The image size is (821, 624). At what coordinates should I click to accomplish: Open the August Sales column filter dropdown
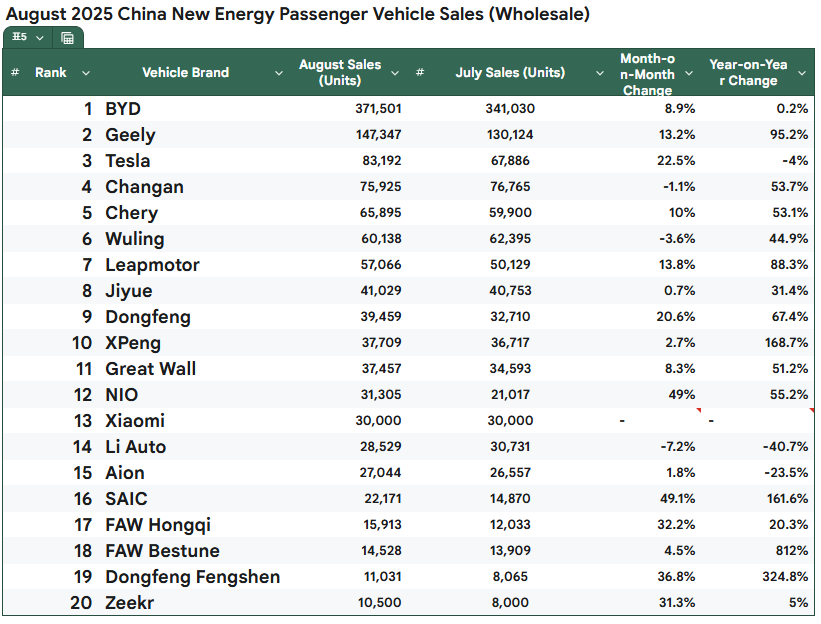pyautogui.click(x=395, y=72)
